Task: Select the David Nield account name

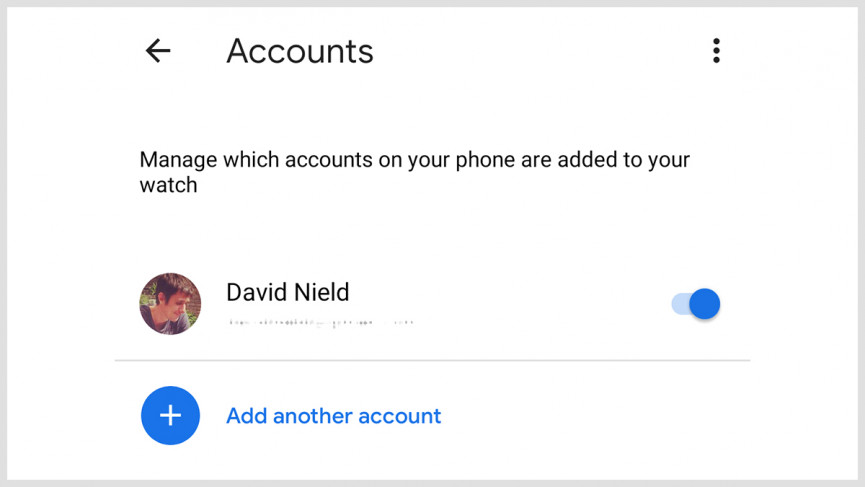Action: coord(288,292)
